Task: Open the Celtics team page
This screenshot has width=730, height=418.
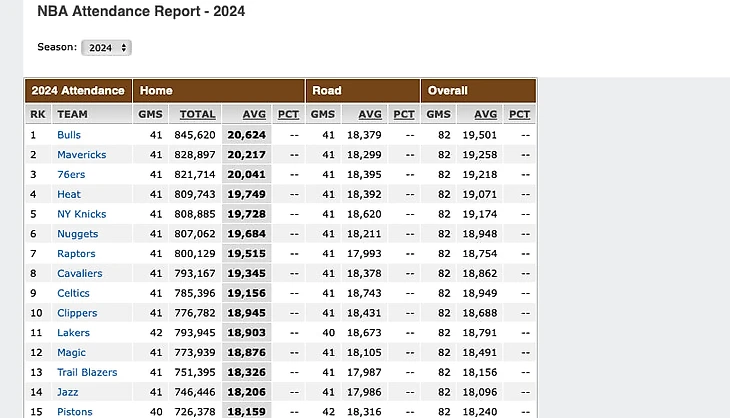Action: [74, 293]
